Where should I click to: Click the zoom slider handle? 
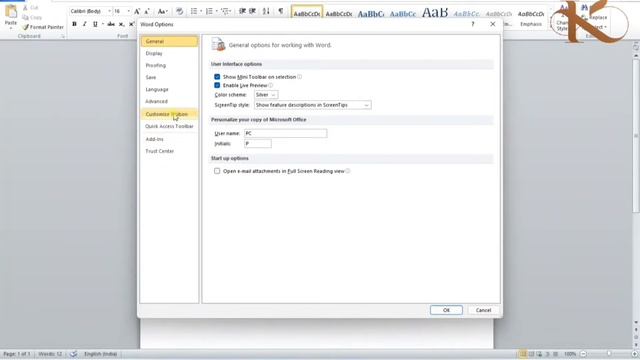pos(609,354)
